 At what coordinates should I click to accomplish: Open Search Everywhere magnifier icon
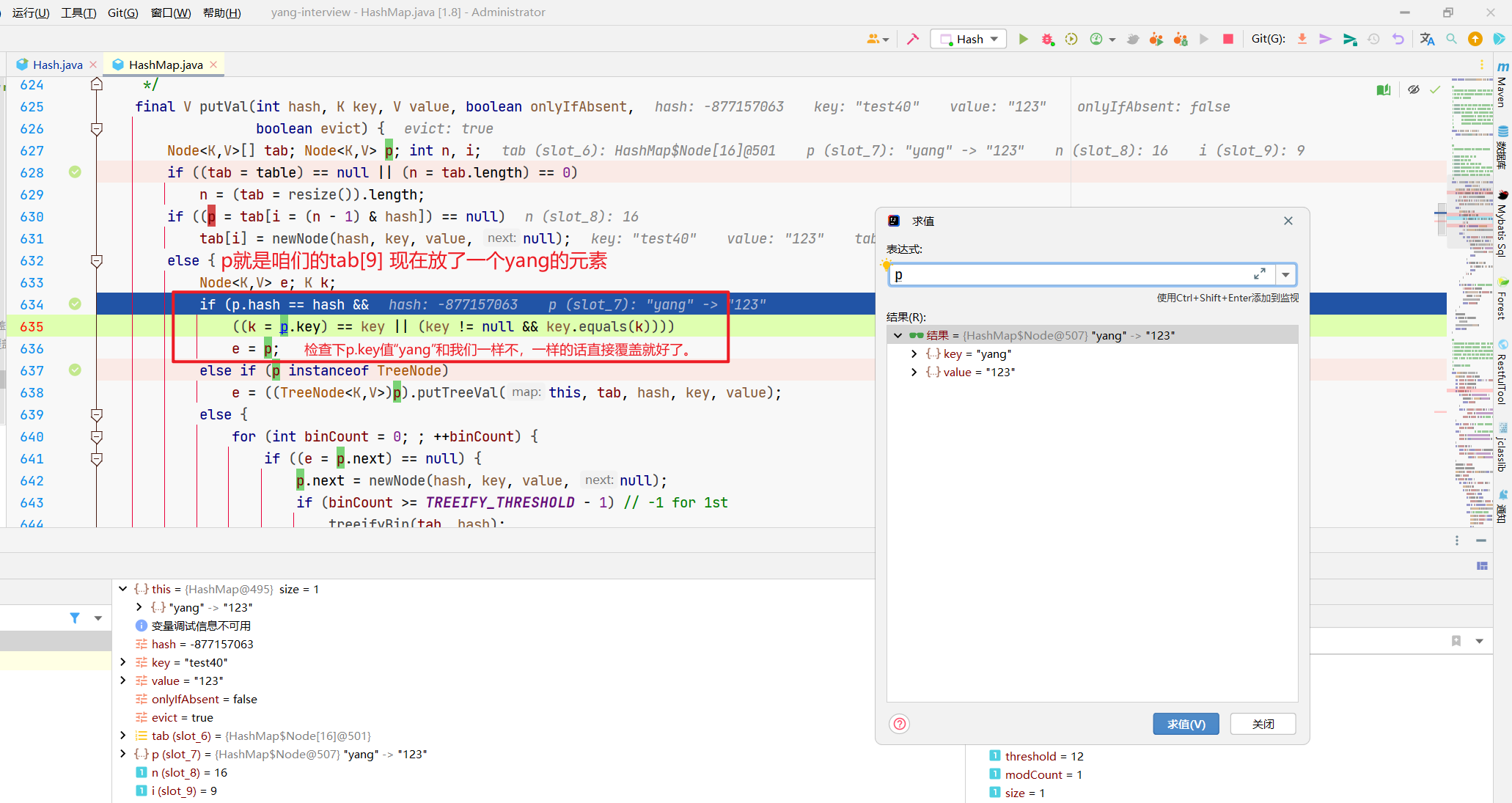(1451, 39)
